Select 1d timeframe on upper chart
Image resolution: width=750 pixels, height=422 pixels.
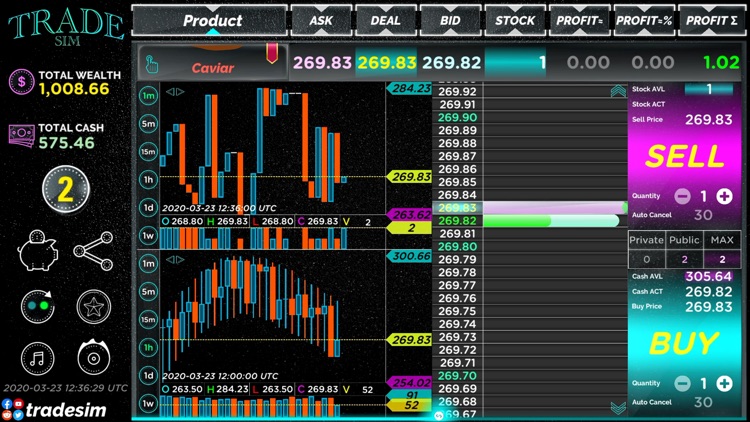pyautogui.click(x=148, y=208)
